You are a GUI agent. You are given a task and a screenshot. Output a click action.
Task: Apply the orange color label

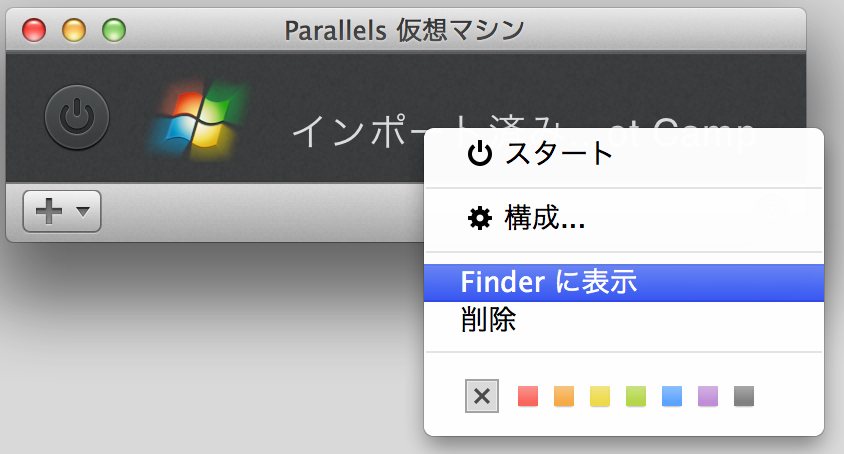pos(564,396)
